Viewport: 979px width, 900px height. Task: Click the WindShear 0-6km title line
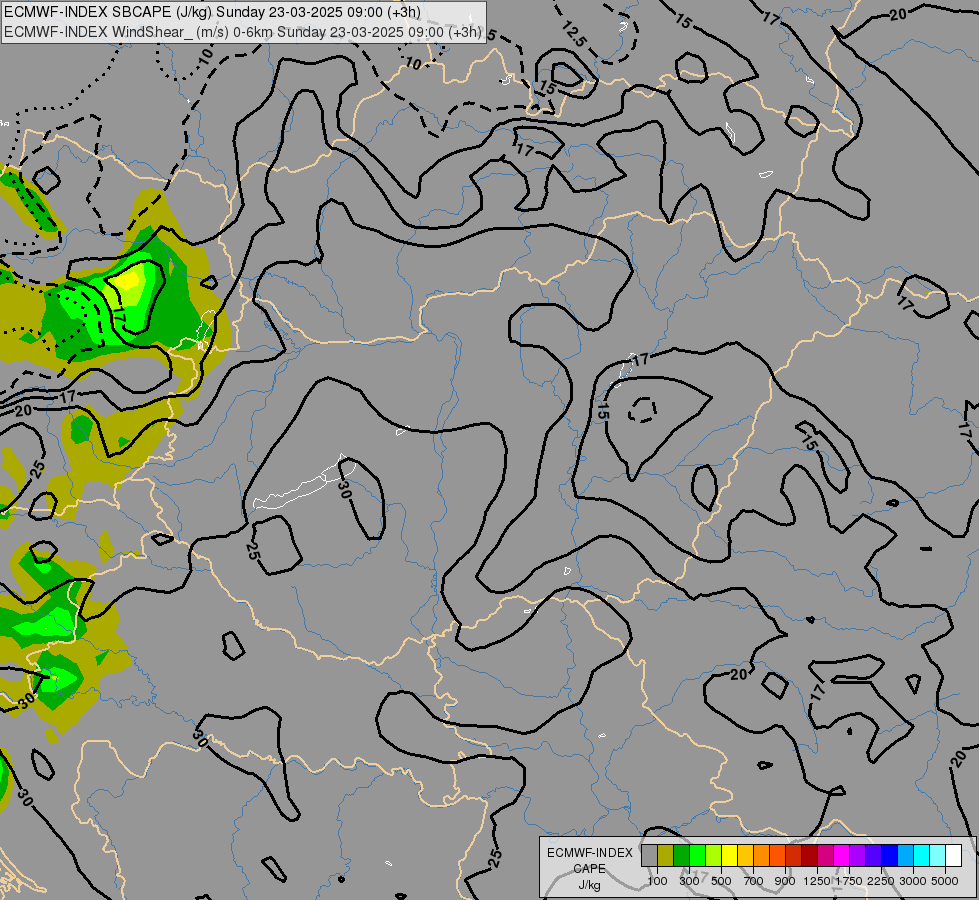pos(243,32)
